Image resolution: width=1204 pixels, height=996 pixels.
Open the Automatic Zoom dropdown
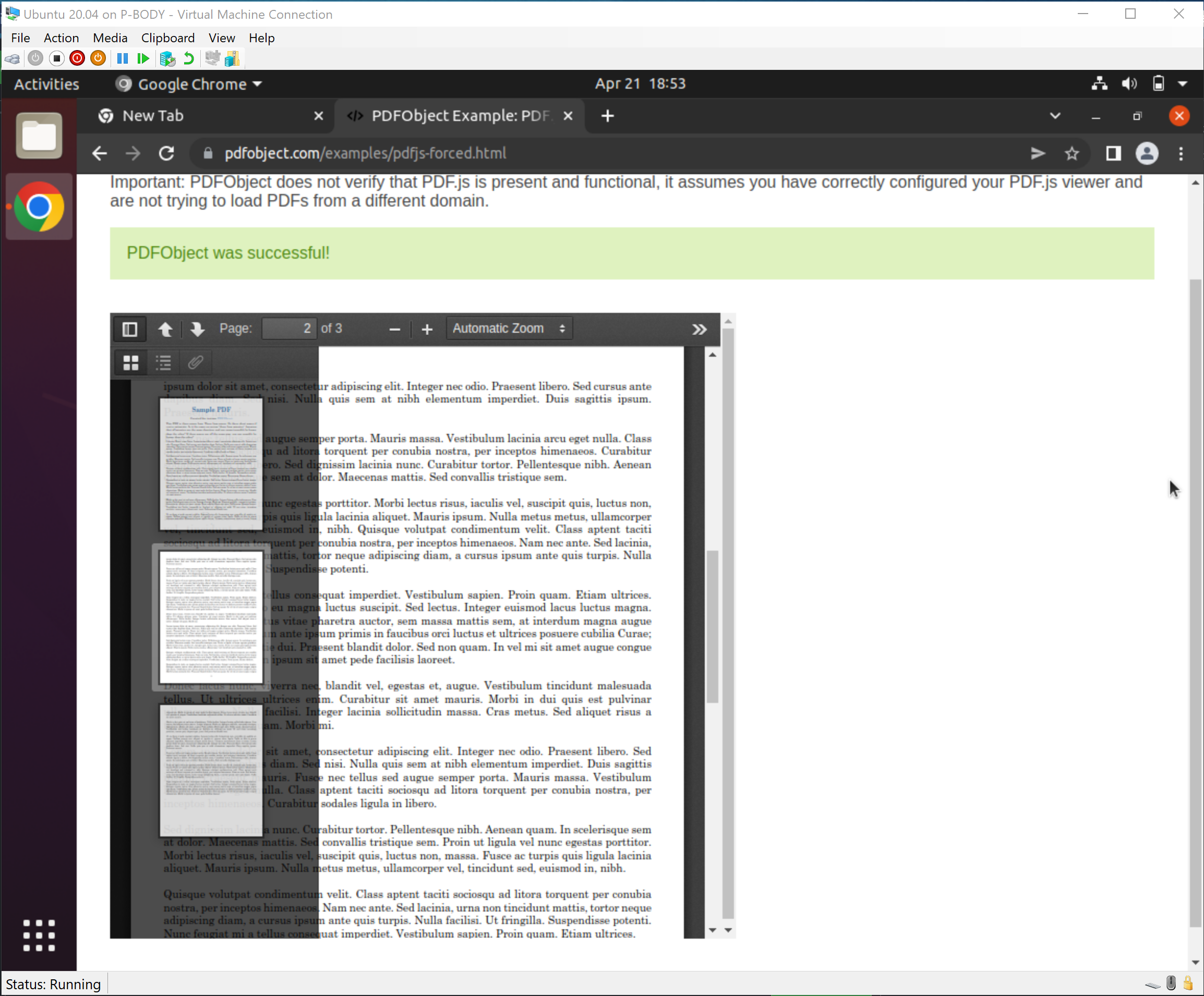coord(508,329)
